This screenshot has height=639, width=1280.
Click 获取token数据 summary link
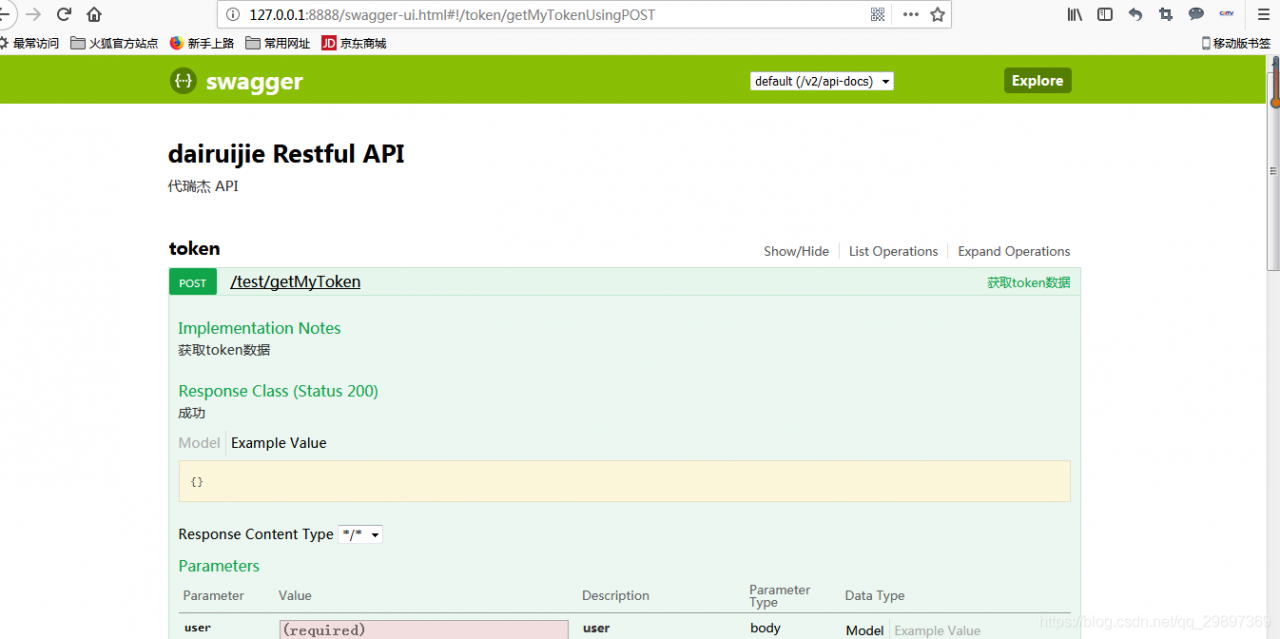pos(1028,283)
